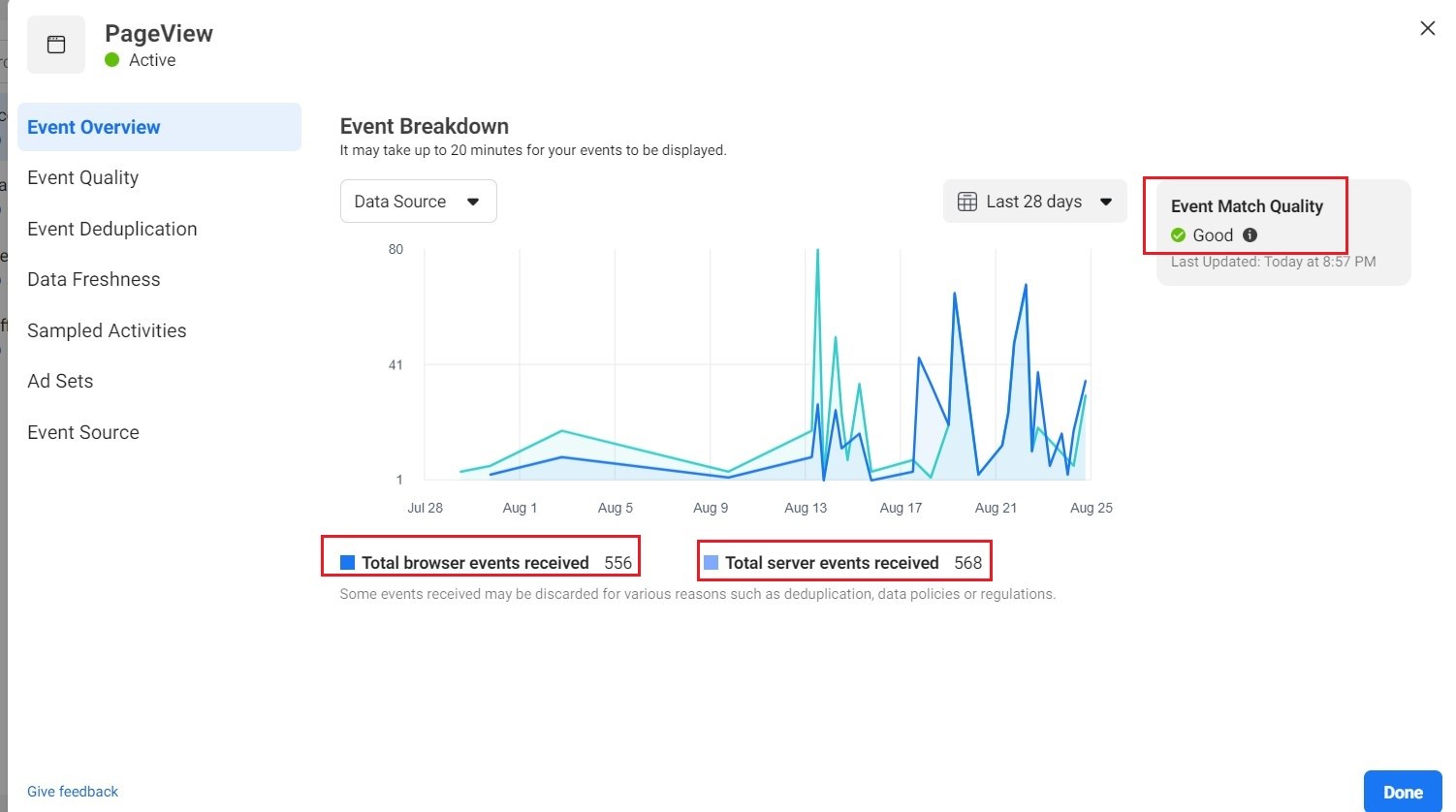This screenshot has width=1456, height=812.
Task: View Sampled Activities
Action: [107, 330]
